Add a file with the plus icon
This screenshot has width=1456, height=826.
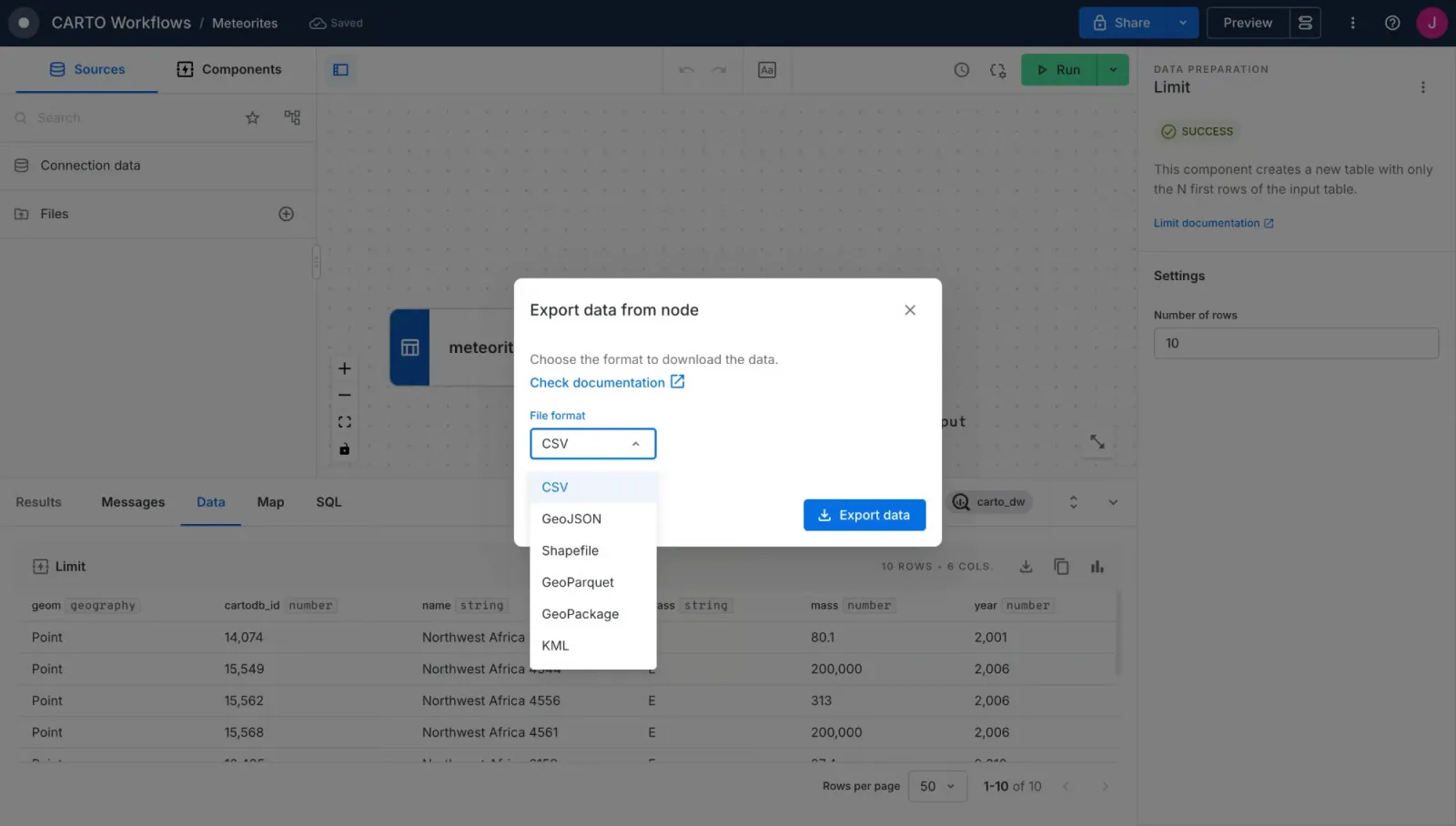286,214
